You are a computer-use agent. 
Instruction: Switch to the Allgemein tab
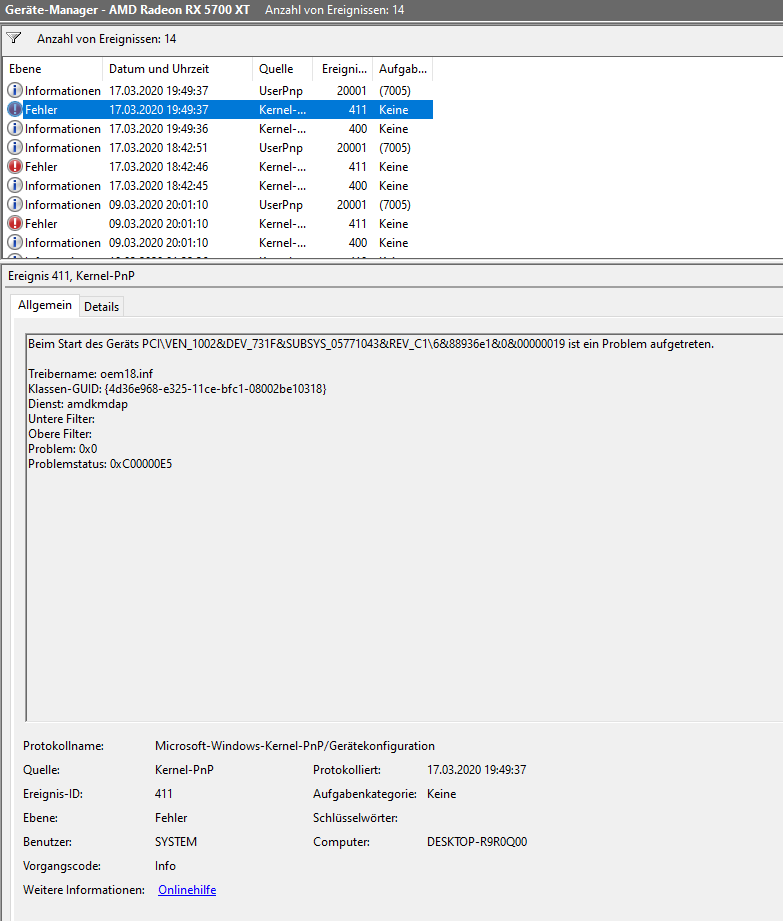pos(45,305)
